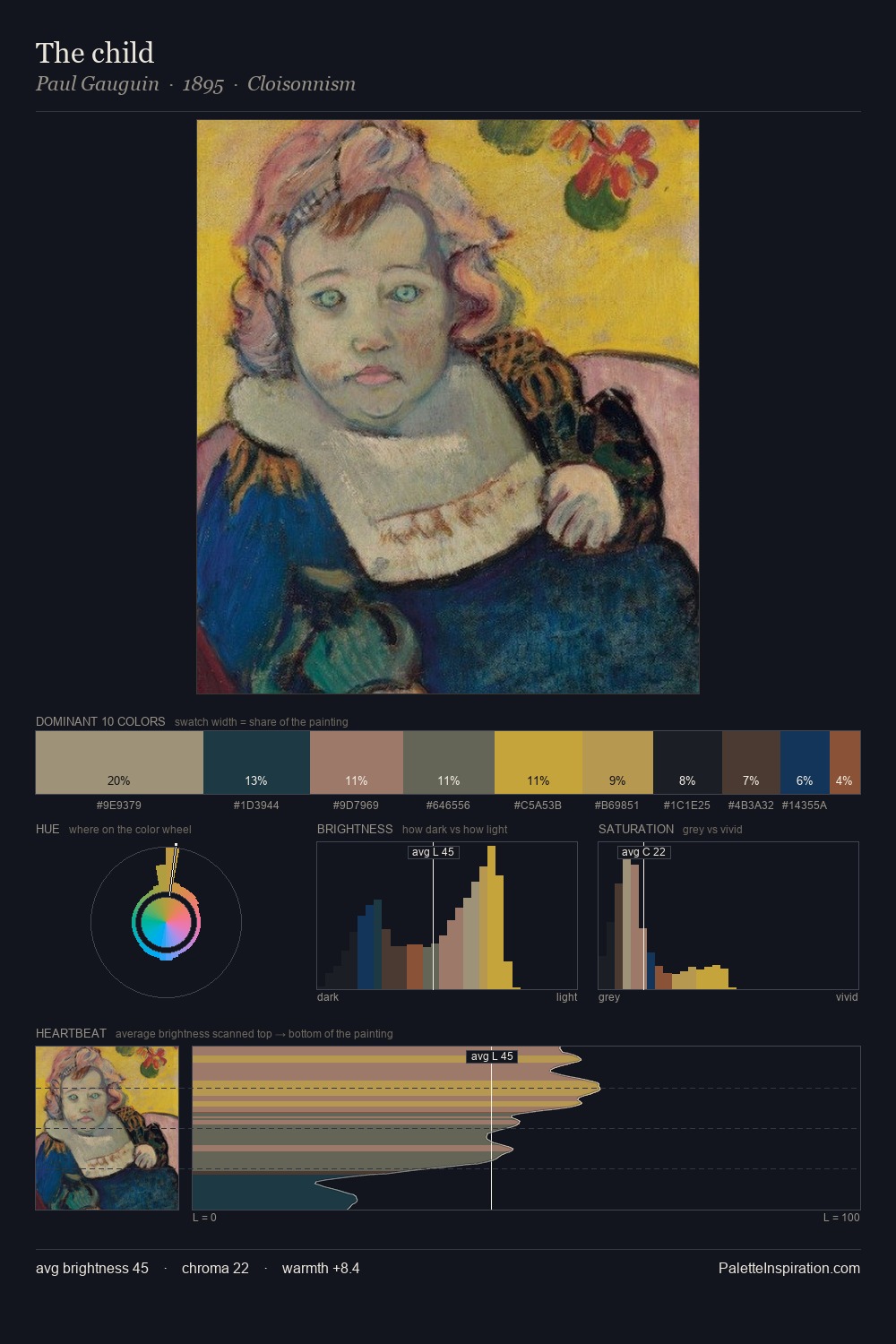
Task: Click the hex code #B69851
Action: 617,806
